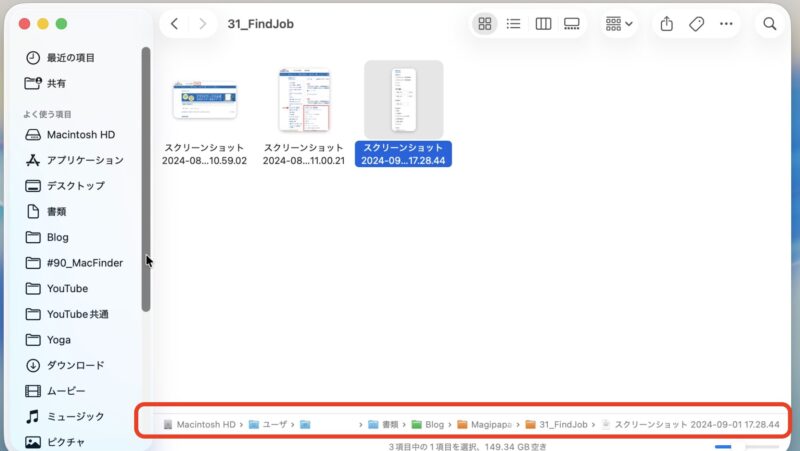Go to アプリケーション in sidebar
800x451 pixels.
[85, 160]
